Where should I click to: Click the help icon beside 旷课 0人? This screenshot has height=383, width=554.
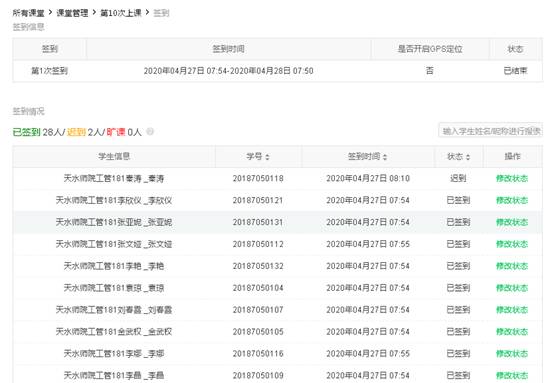pyautogui.click(x=150, y=132)
